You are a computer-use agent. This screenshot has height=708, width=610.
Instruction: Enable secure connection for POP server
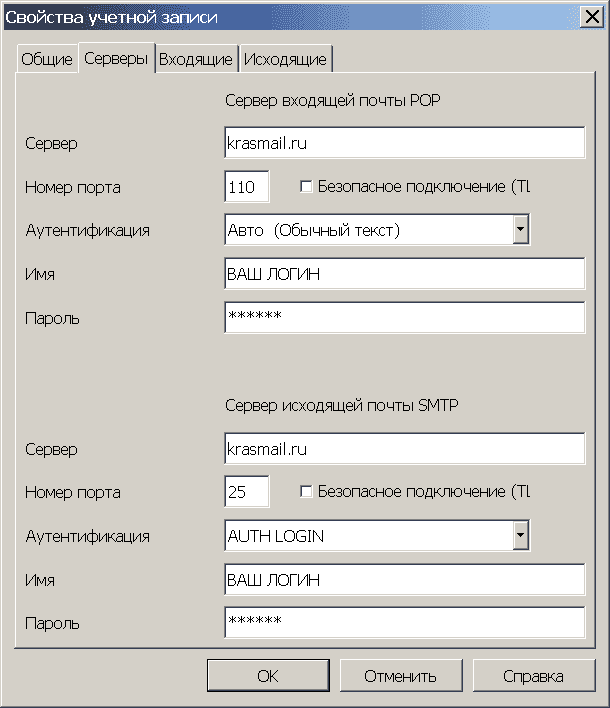coord(306,186)
